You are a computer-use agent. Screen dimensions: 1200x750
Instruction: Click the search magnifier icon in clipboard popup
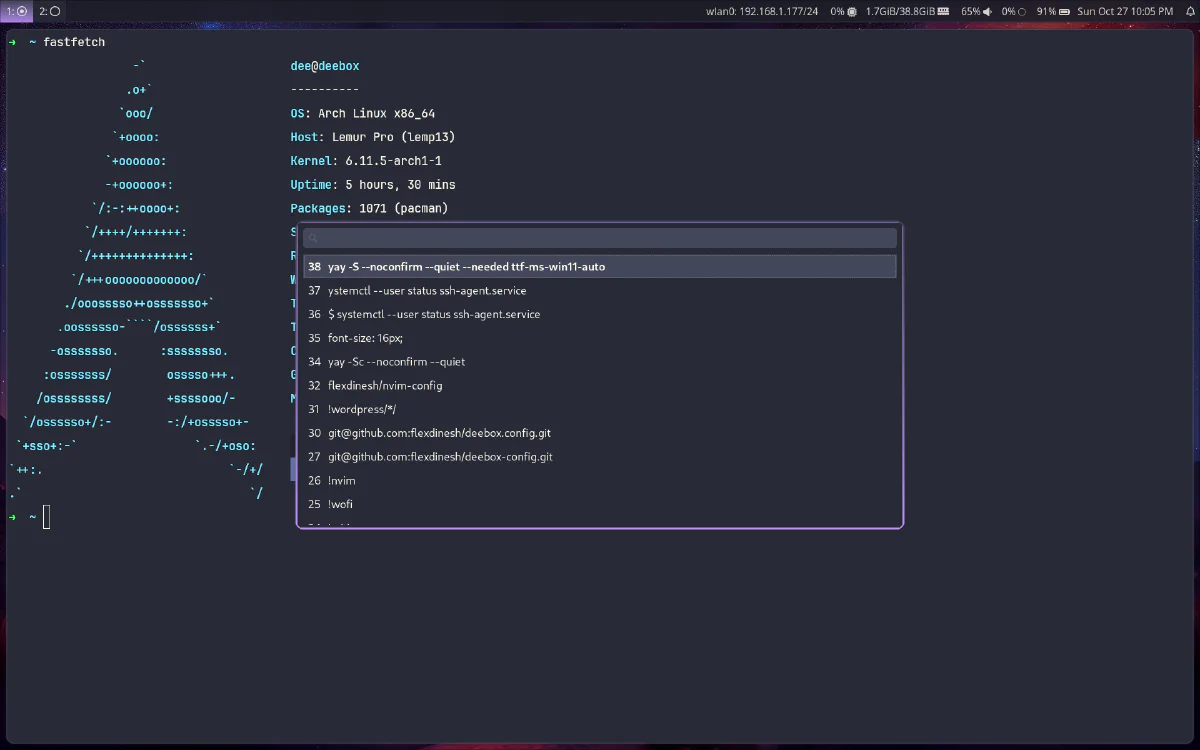313,238
